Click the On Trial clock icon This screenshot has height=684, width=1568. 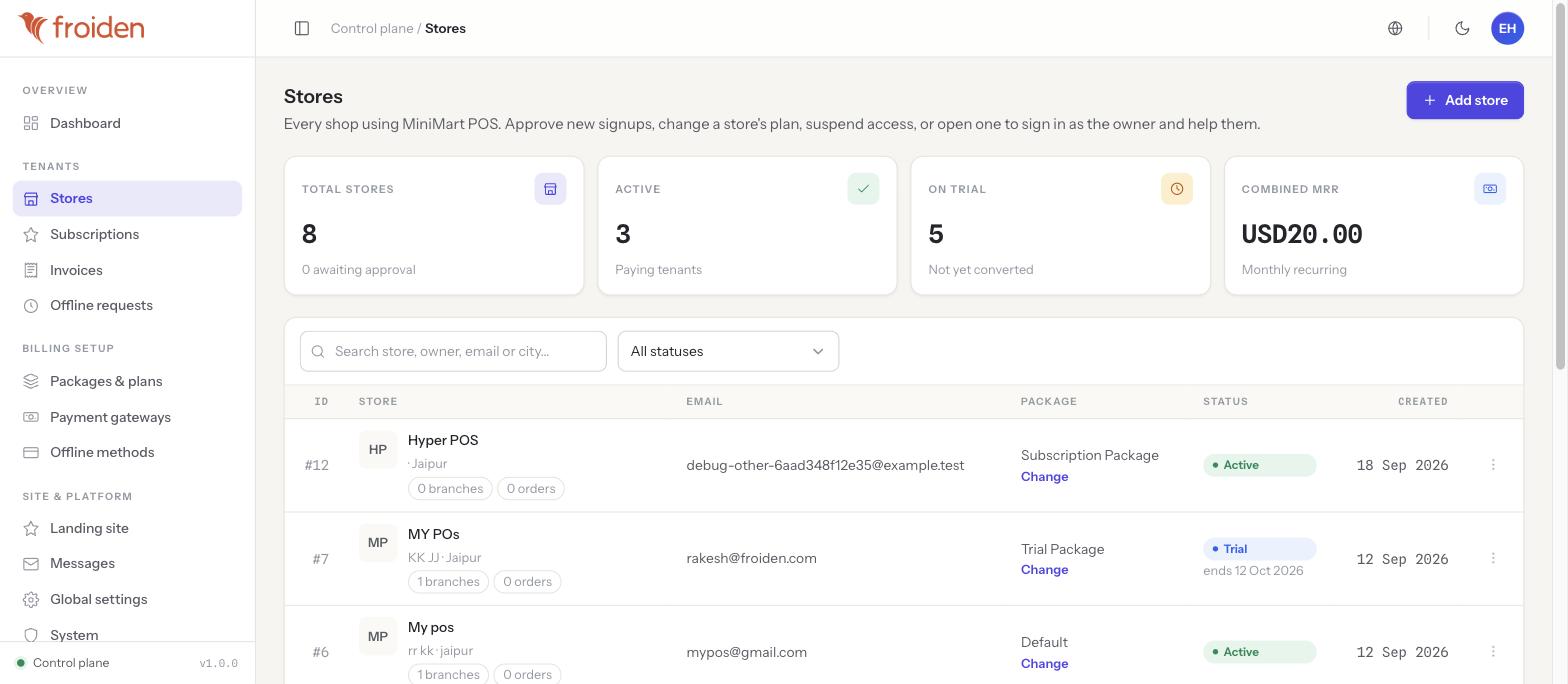pos(1177,189)
